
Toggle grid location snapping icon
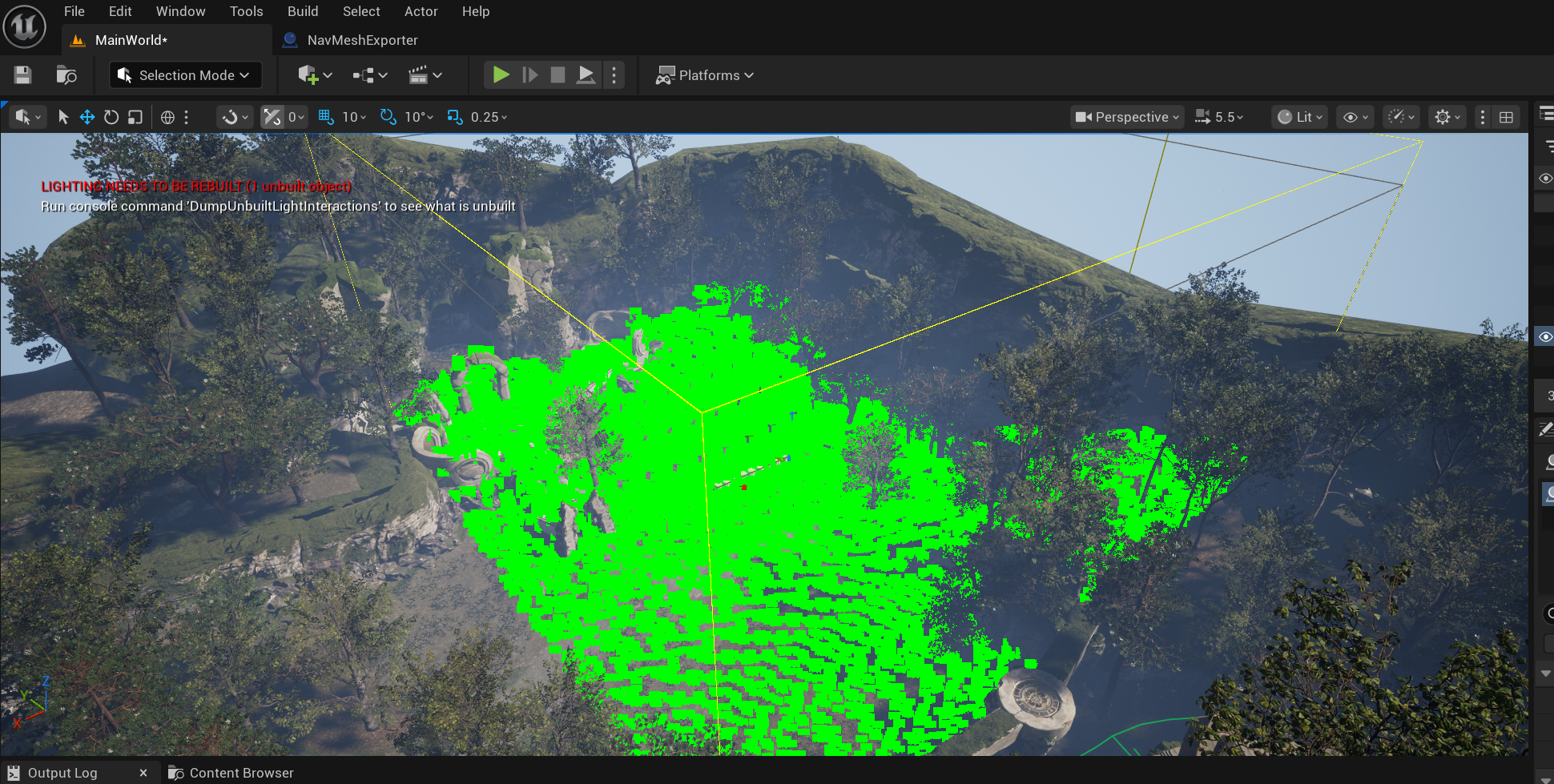325,117
